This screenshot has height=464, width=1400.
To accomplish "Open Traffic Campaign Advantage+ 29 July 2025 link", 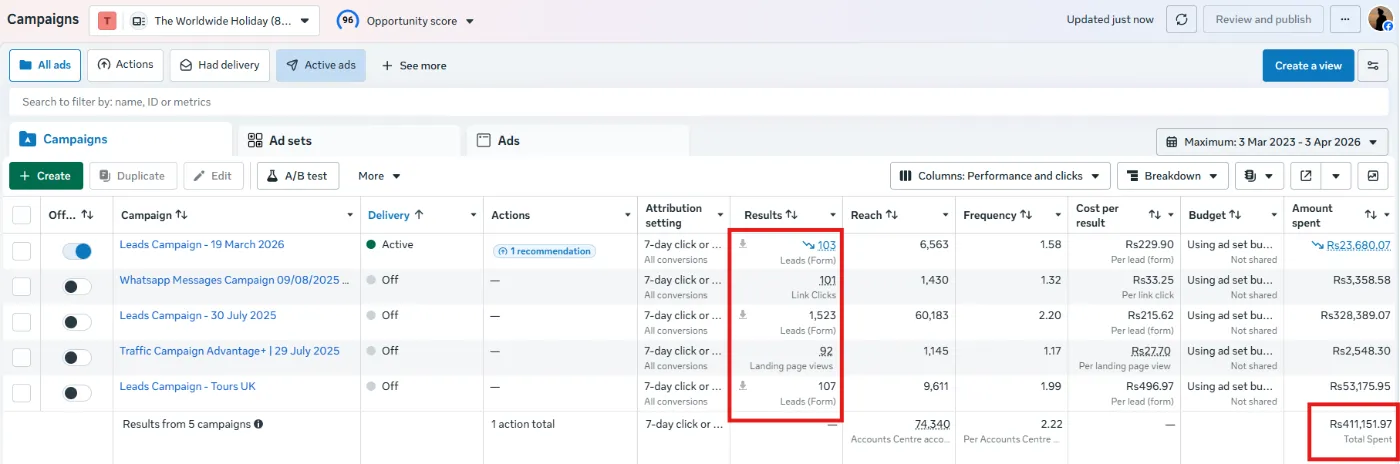I will pos(230,351).
